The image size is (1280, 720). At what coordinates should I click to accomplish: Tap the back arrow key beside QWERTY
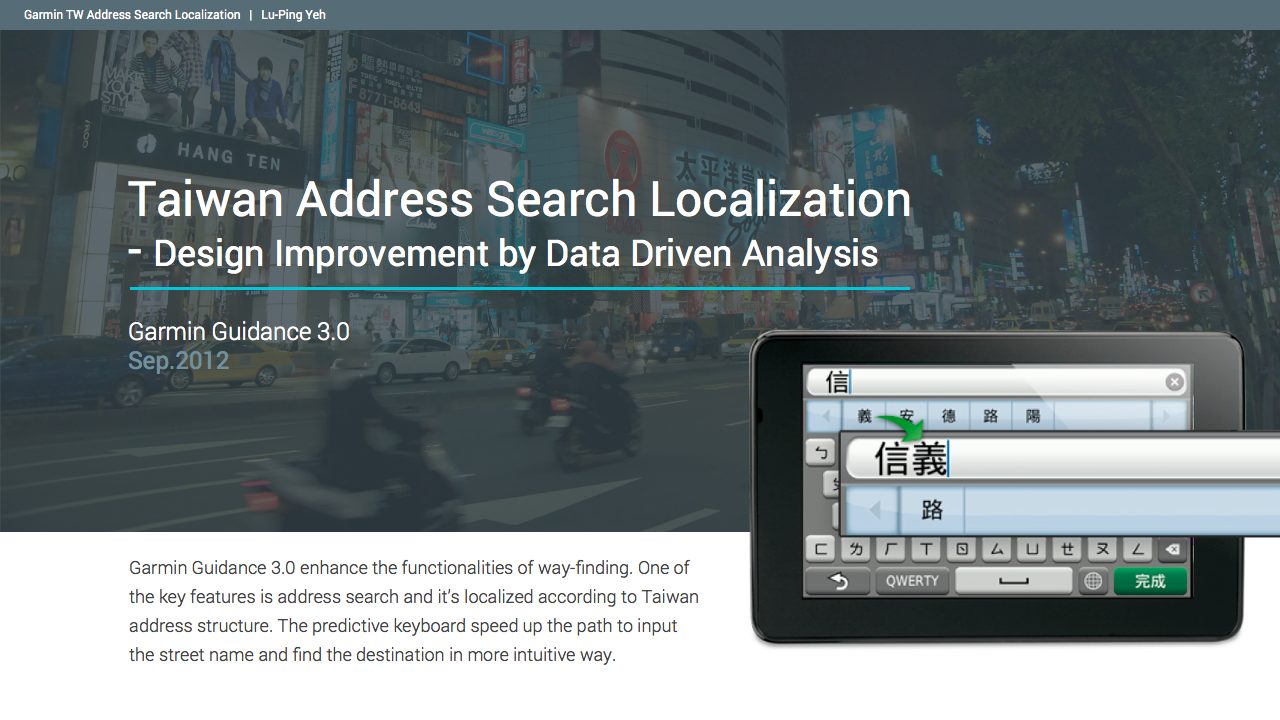[838, 581]
